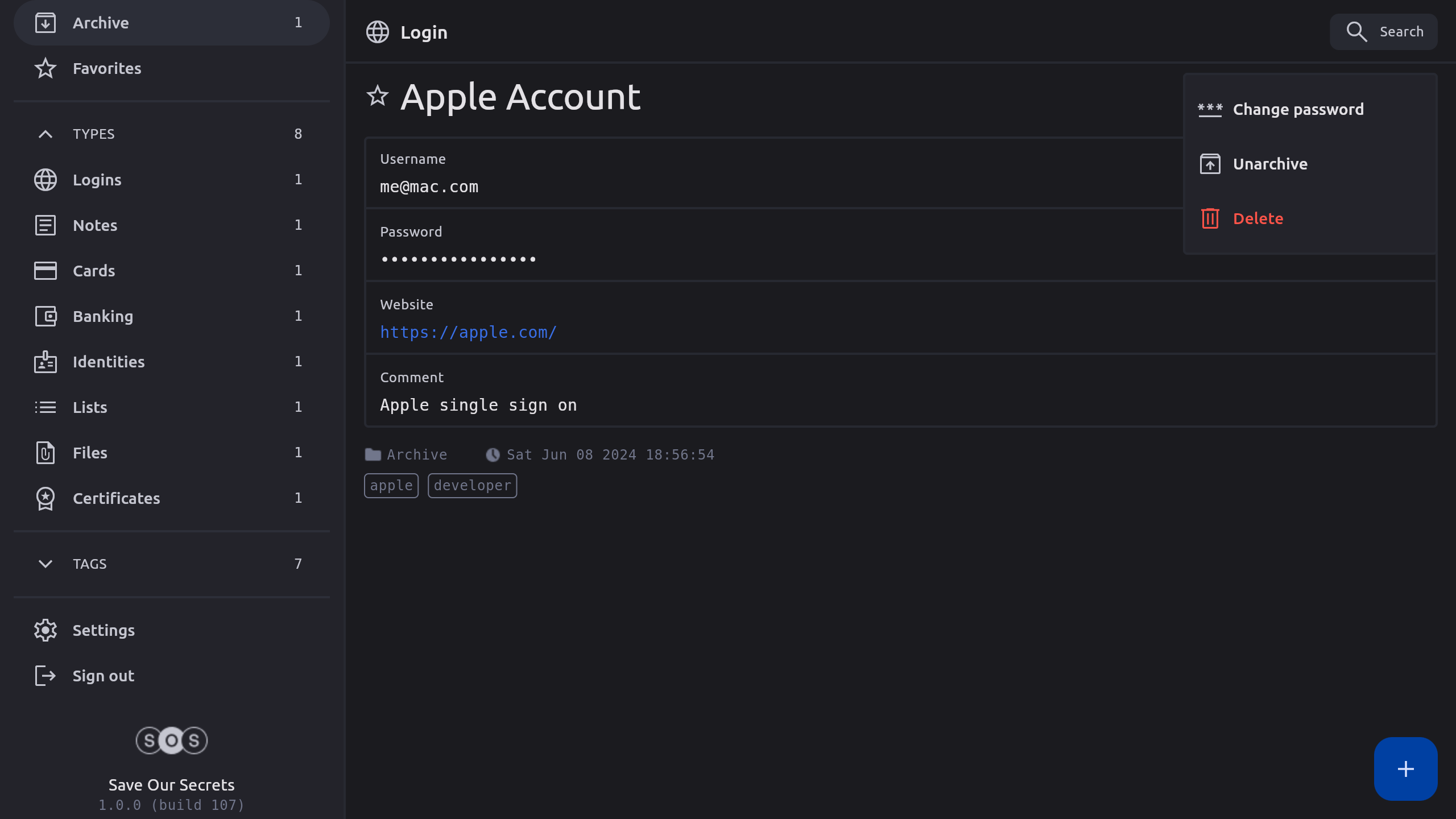Image resolution: width=1456 pixels, height=819 pixels.
Task: Toggle favorite star next to Apple Account
Action: [x=377, y=96]
